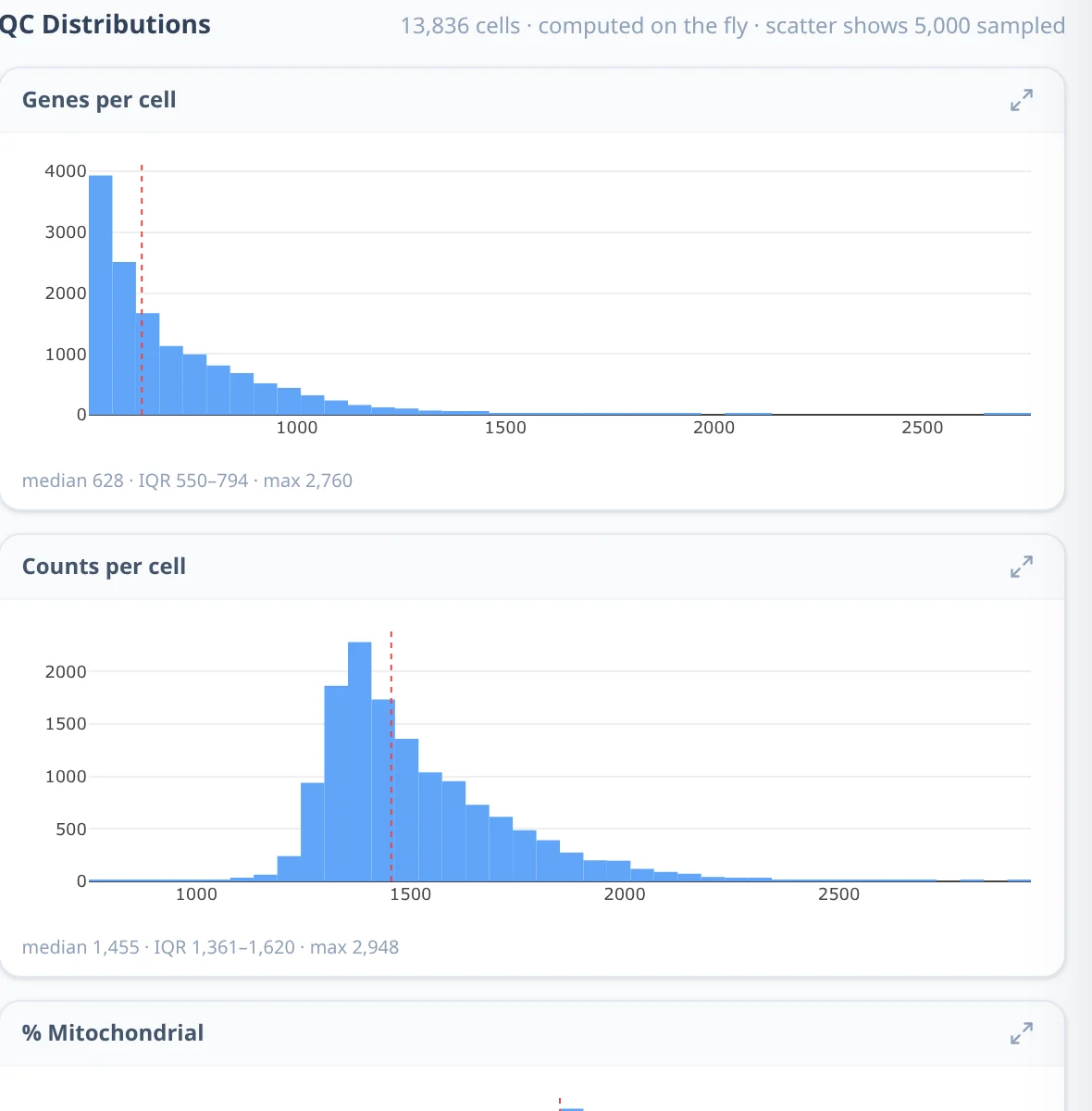Click the QC Distributions heading
1092x1111 pixels.
105,25
